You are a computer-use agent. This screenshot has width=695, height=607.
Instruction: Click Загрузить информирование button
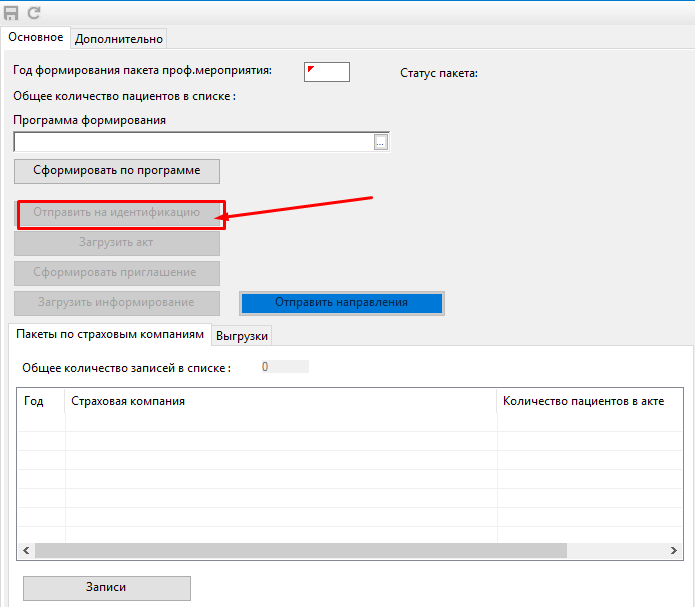pyautogui.click(x=117, y=302)
